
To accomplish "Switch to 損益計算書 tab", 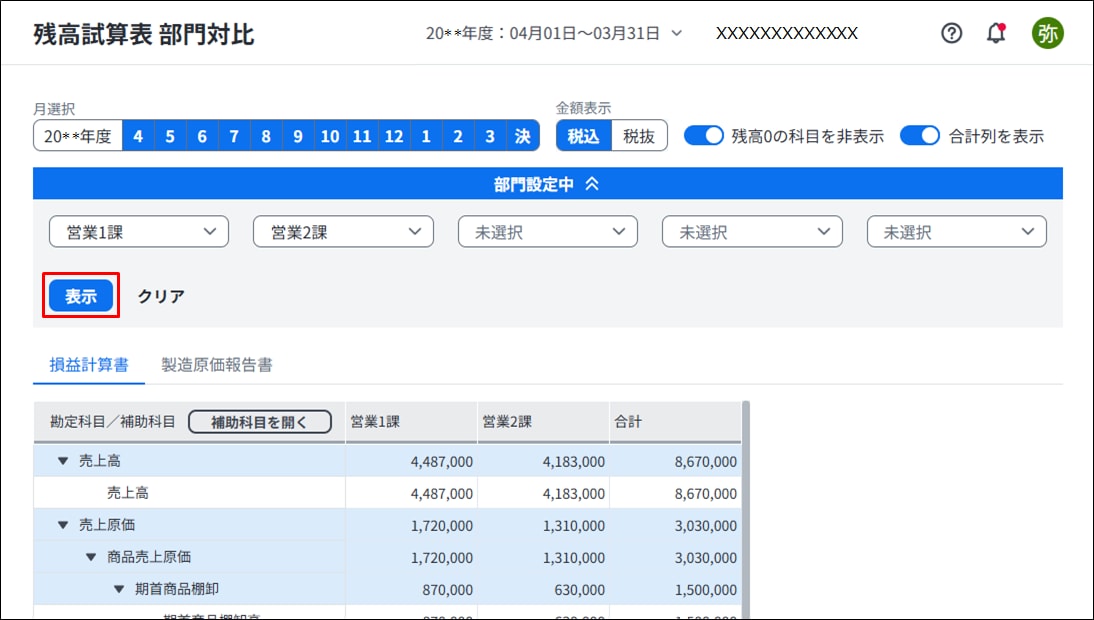I will pos(89,365).
